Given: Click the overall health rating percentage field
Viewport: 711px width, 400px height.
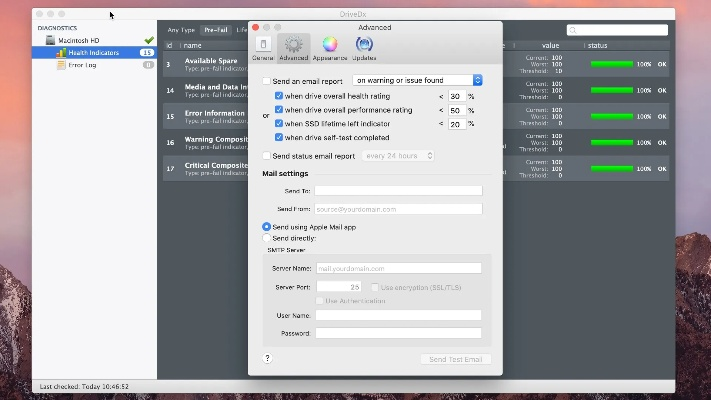Looking at the screenshot, I should pyautogui.click(x=455, y=96).
